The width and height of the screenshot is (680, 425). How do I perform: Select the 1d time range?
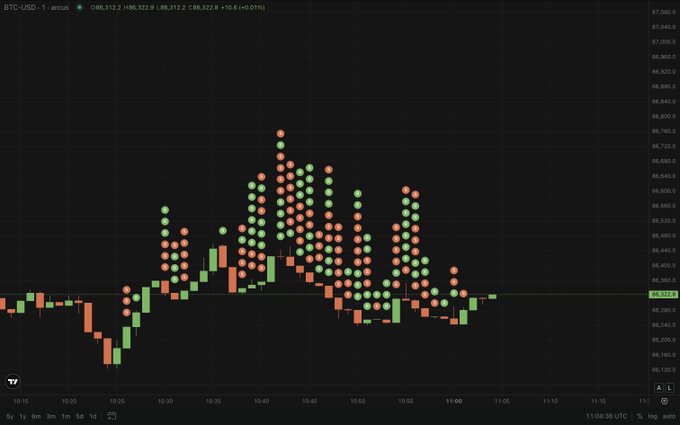(93, 416)
